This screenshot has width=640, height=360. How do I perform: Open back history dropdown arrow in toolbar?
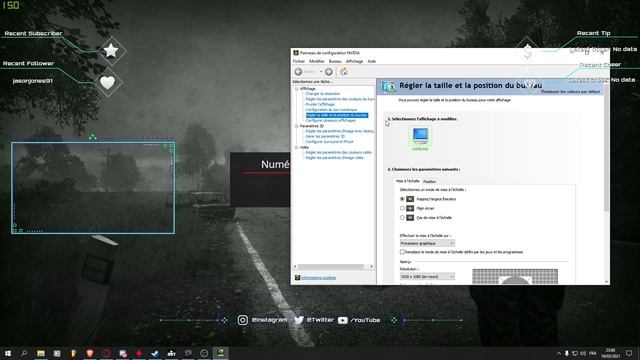tap(321, 72)
